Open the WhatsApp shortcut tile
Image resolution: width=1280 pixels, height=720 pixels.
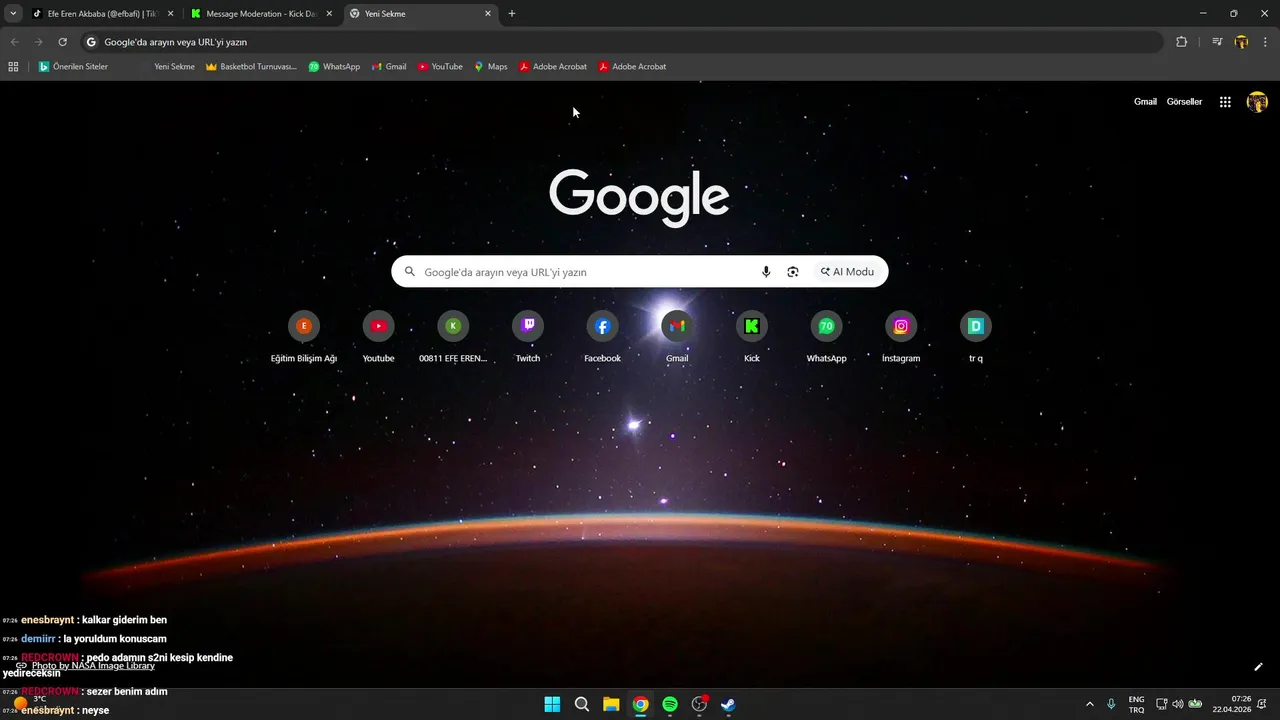[826, 337]
